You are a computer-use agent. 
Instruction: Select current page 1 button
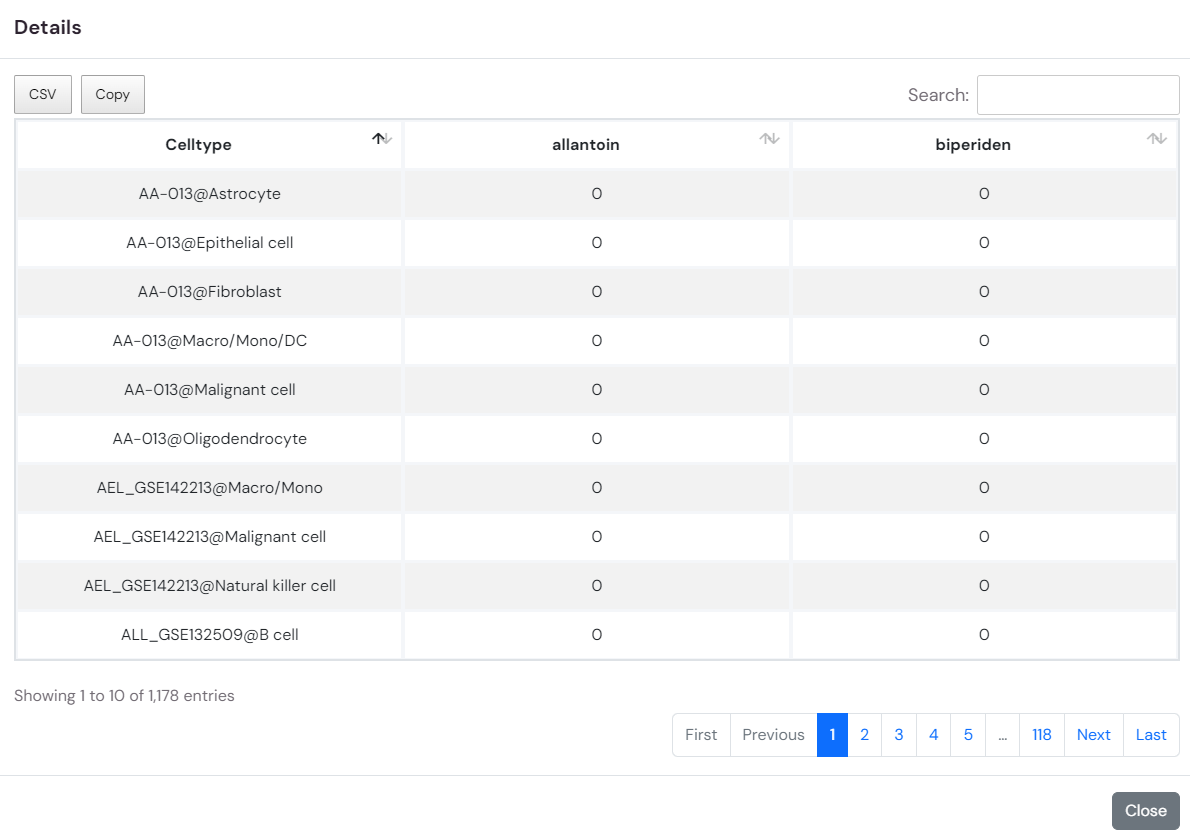coord(832,735)
